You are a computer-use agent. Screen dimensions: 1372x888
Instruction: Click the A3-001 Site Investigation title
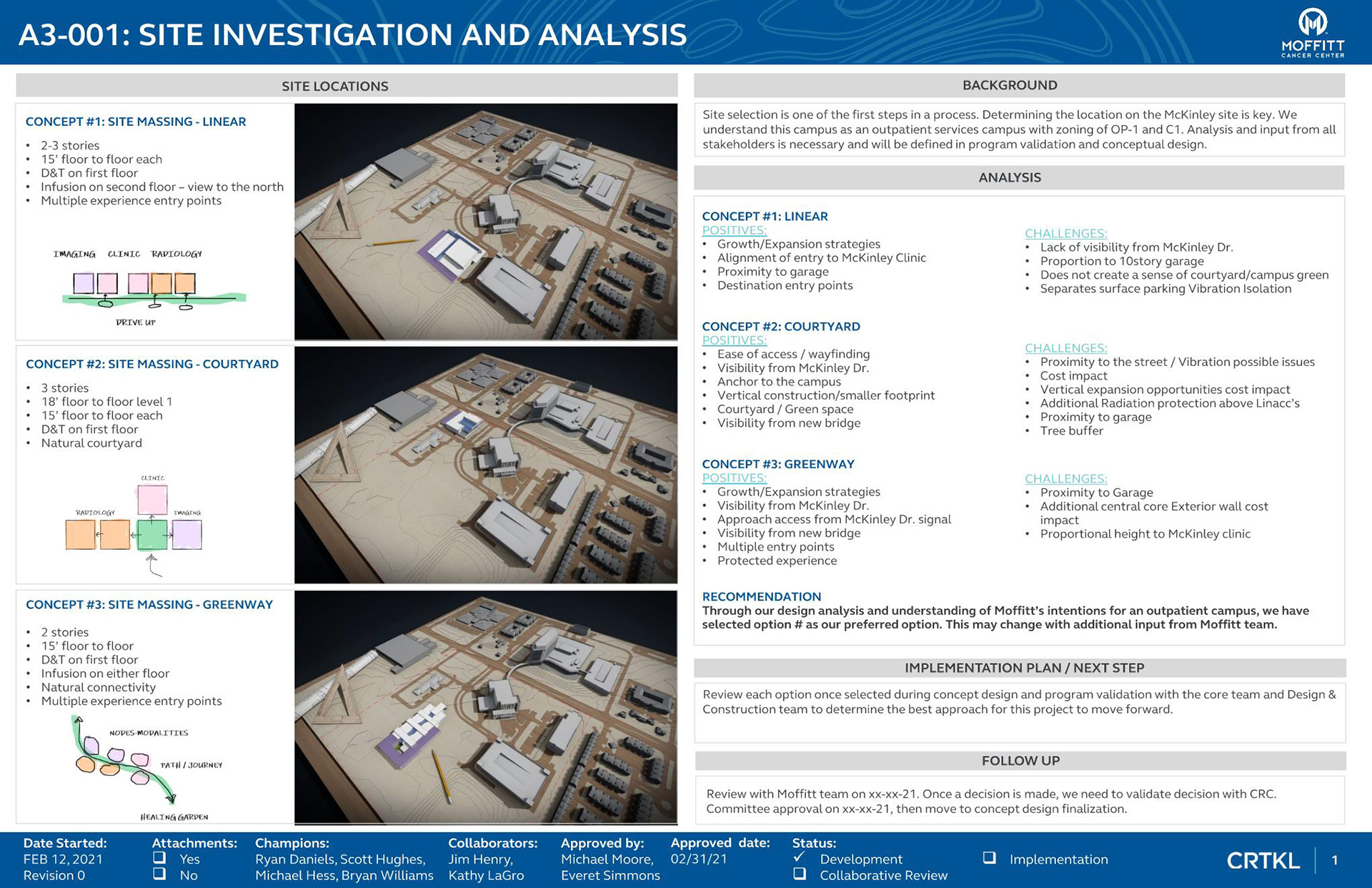pos(352,35)
